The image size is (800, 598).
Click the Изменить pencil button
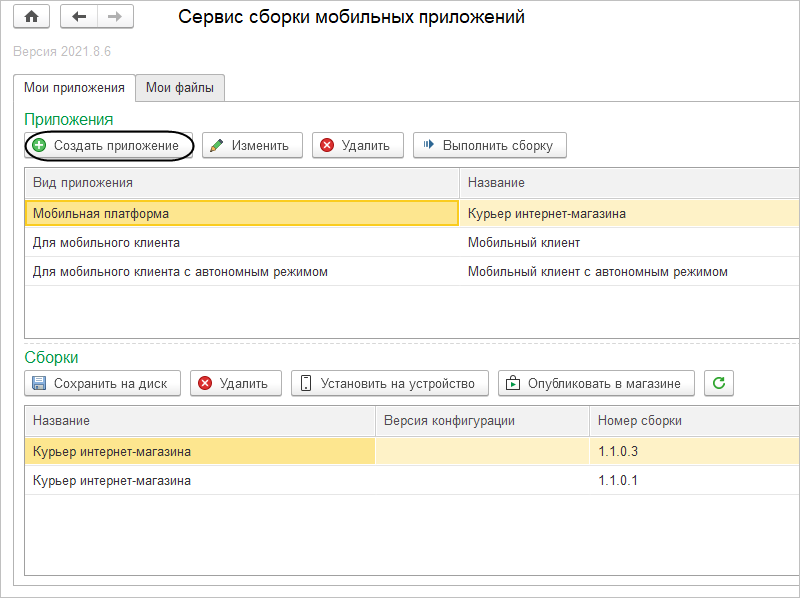253,145
